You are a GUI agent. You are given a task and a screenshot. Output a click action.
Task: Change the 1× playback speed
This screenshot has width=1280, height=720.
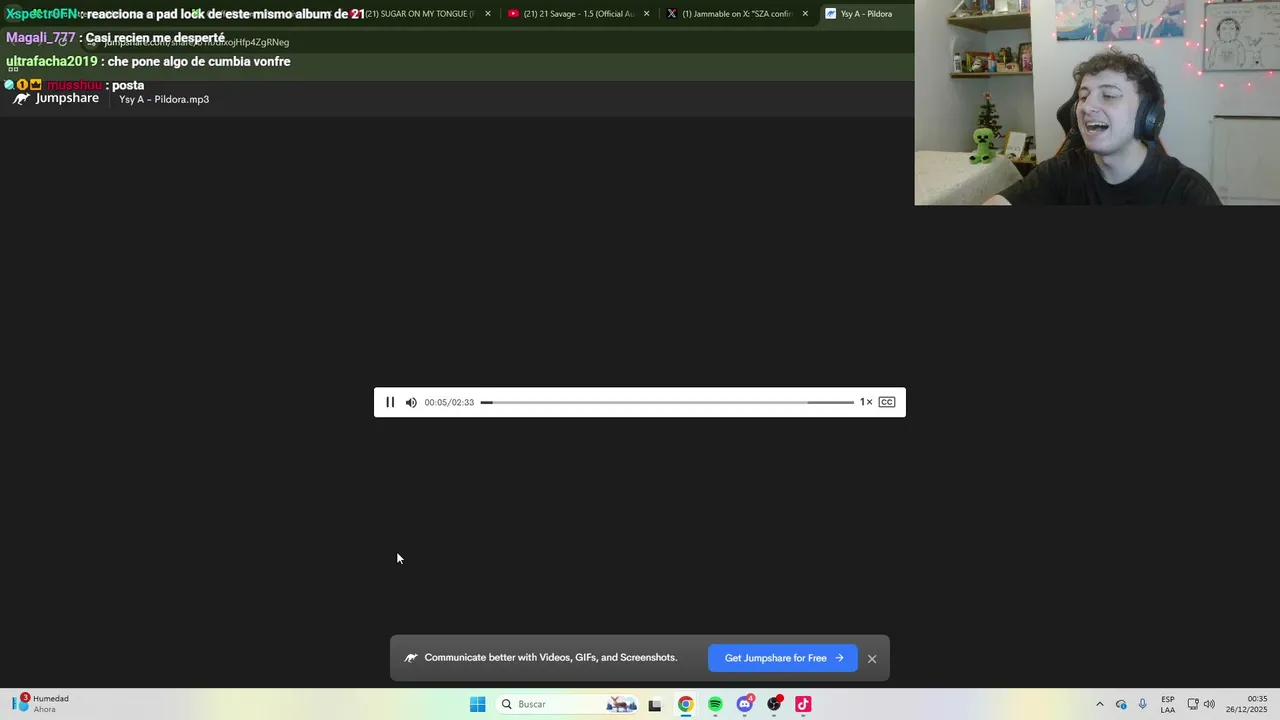(866, 402)
